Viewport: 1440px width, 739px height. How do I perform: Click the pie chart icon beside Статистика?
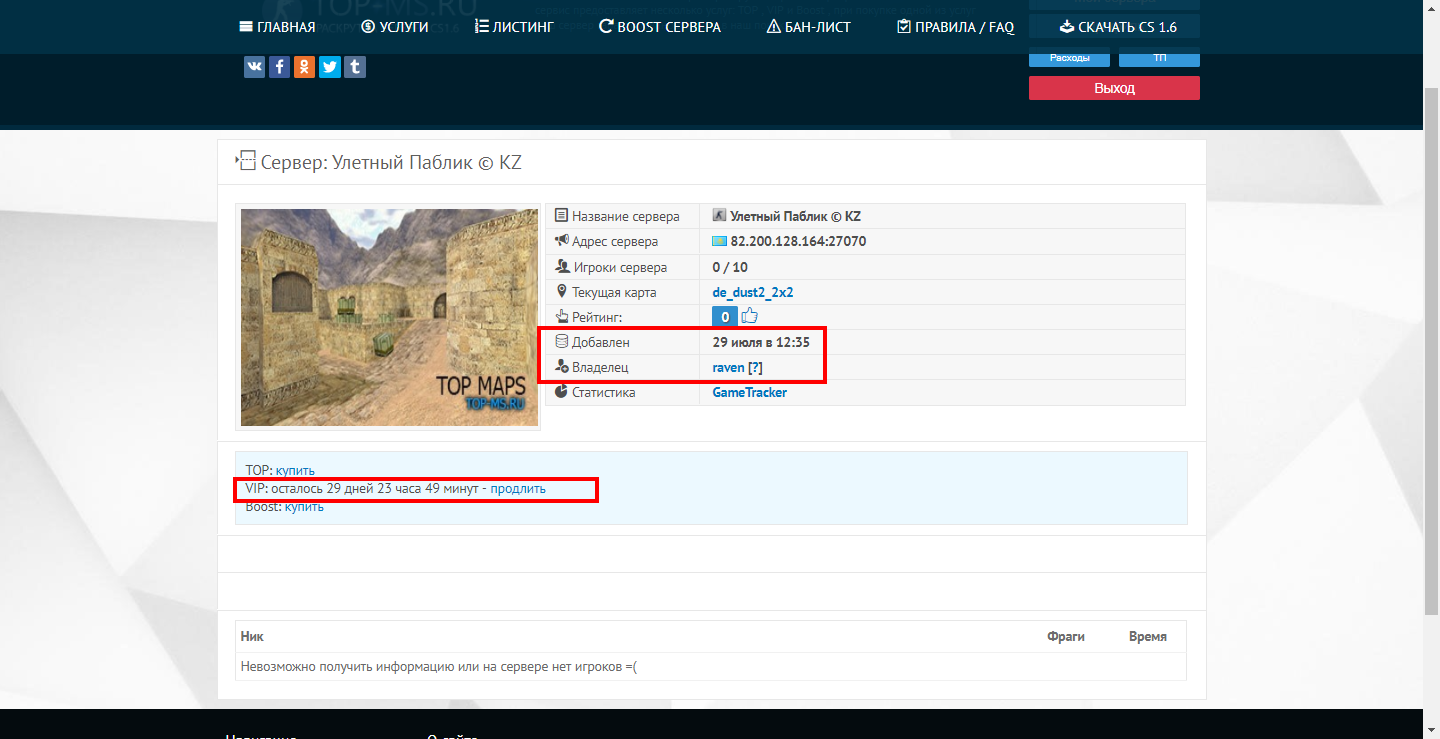(x=562, y=392)
